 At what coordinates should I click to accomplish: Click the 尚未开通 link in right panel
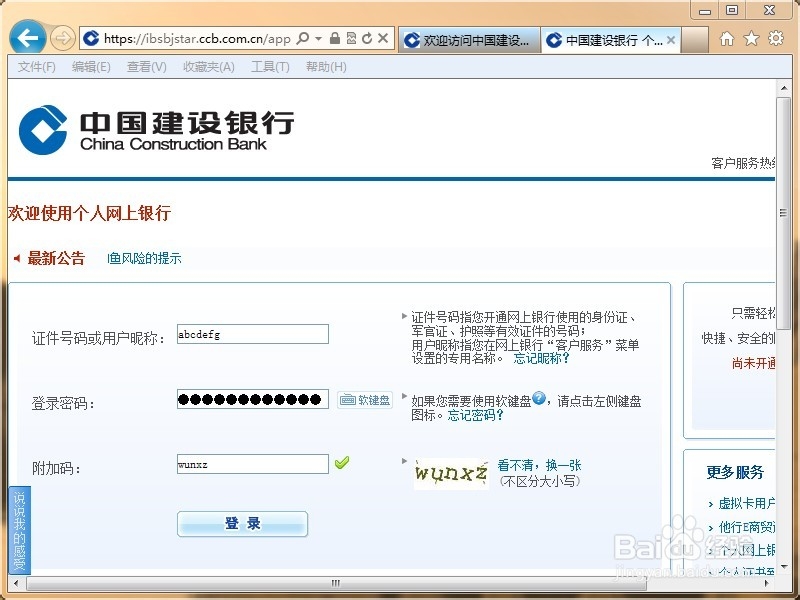pos(754,363)
